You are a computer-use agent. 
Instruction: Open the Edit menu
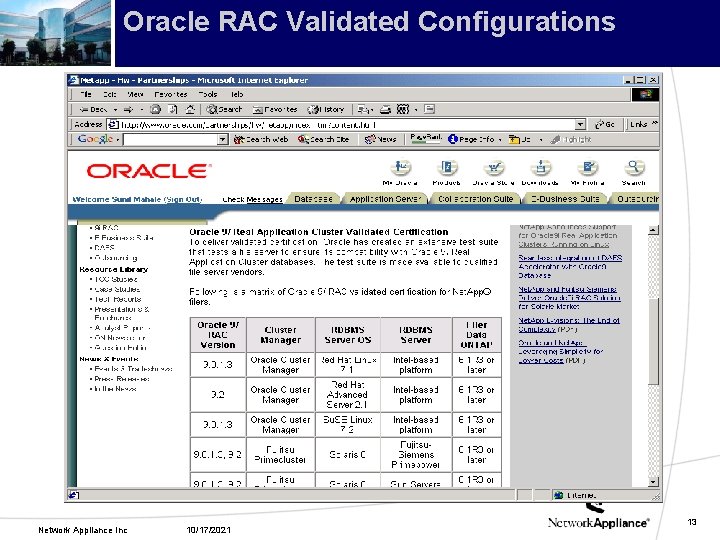tap(109, 94)
